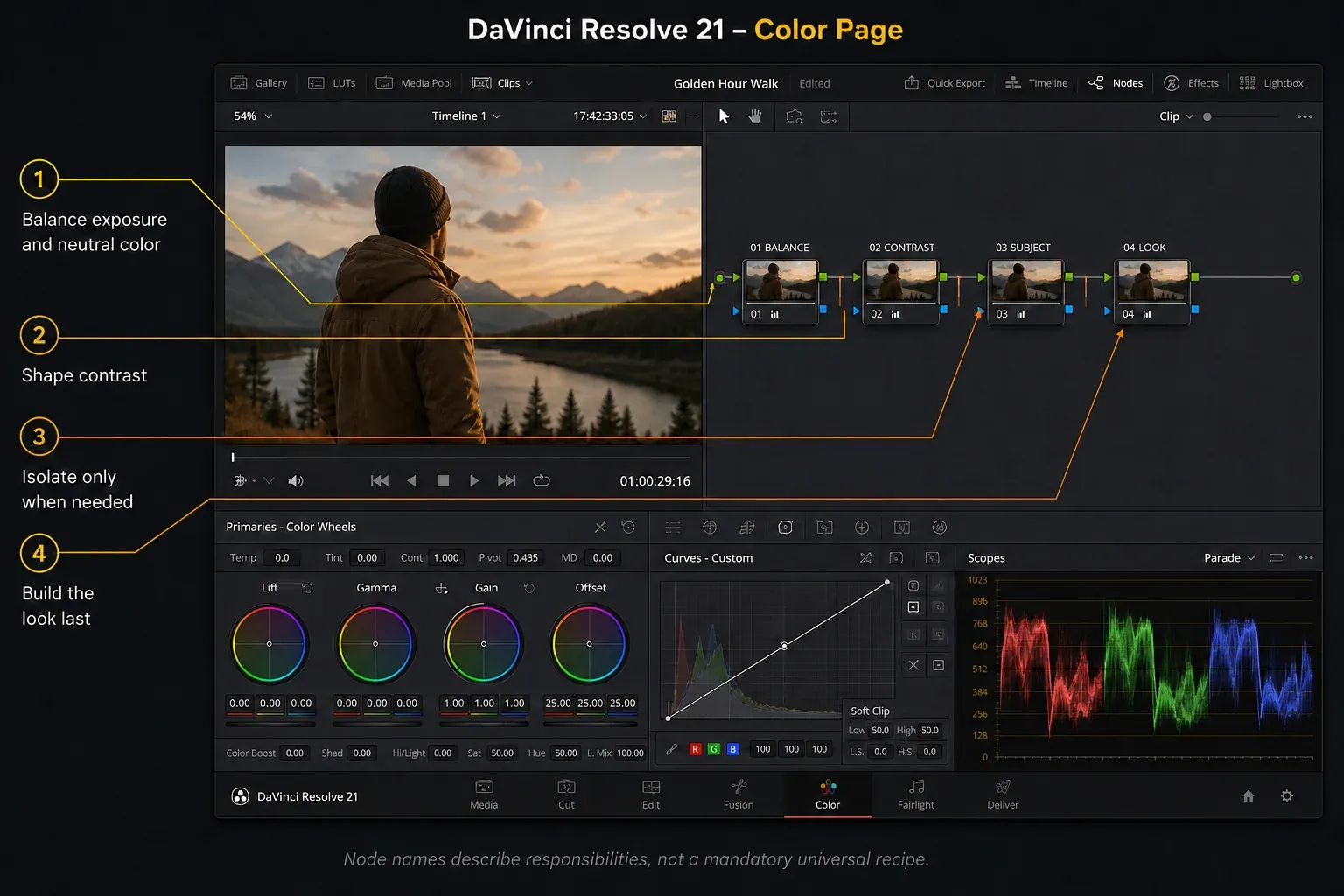
Task: Click the curve midpoint control point
Action: point(784,646)
